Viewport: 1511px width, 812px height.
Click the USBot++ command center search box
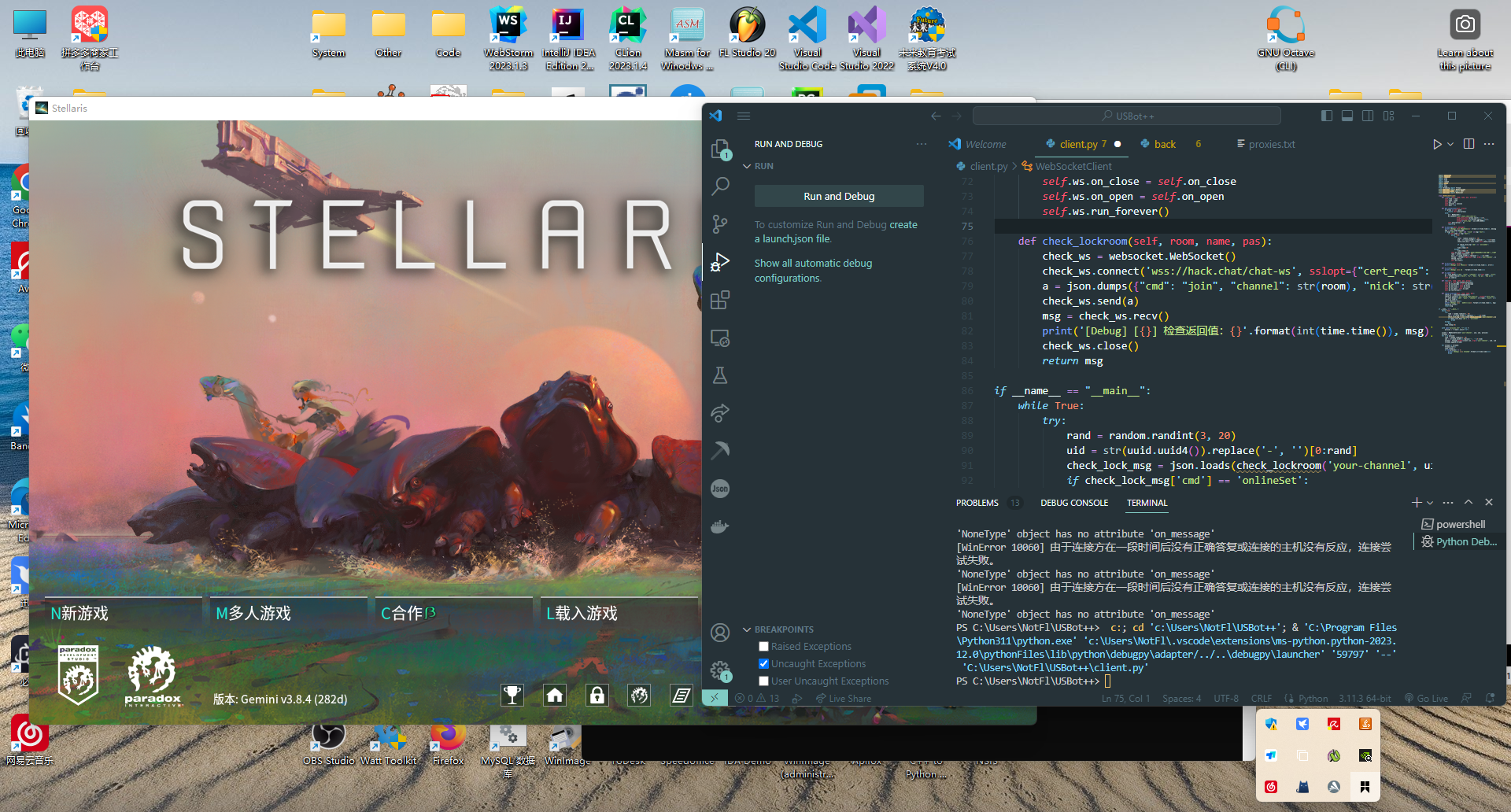[1126, 116]
